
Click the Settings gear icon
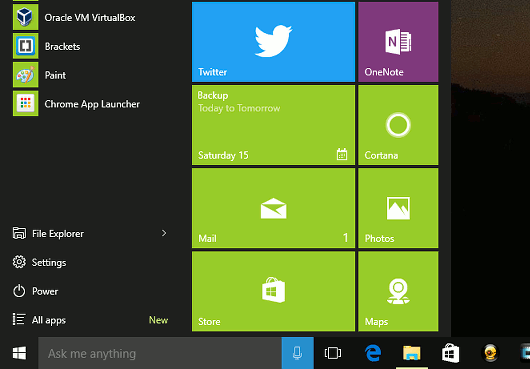(19, 262)
